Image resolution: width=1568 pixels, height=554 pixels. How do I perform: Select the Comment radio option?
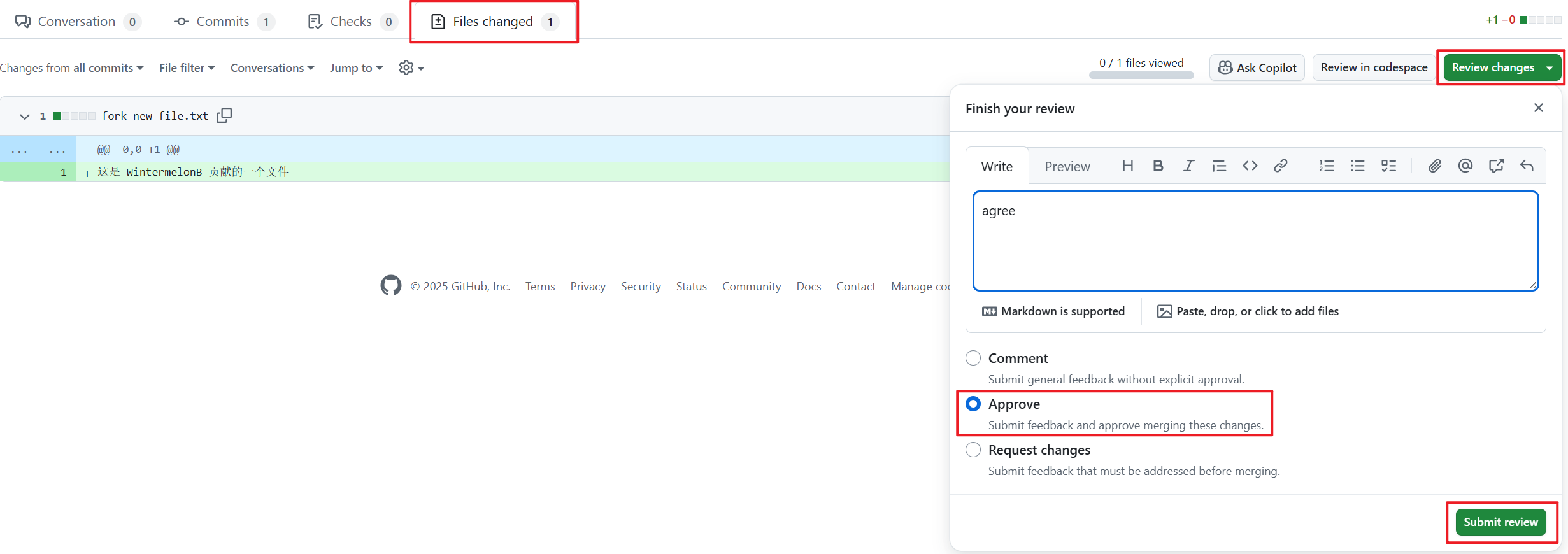click(973, 358)
